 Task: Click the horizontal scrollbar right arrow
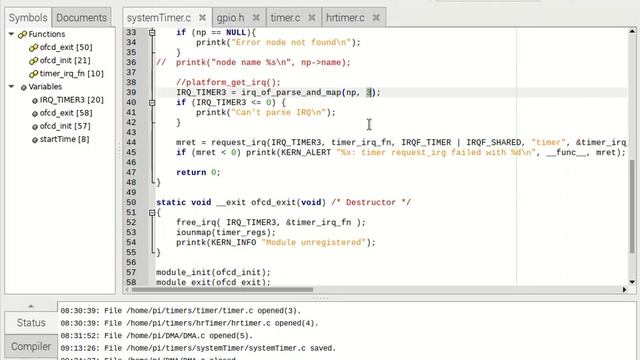pyautogui.click(x=624, y=289)
